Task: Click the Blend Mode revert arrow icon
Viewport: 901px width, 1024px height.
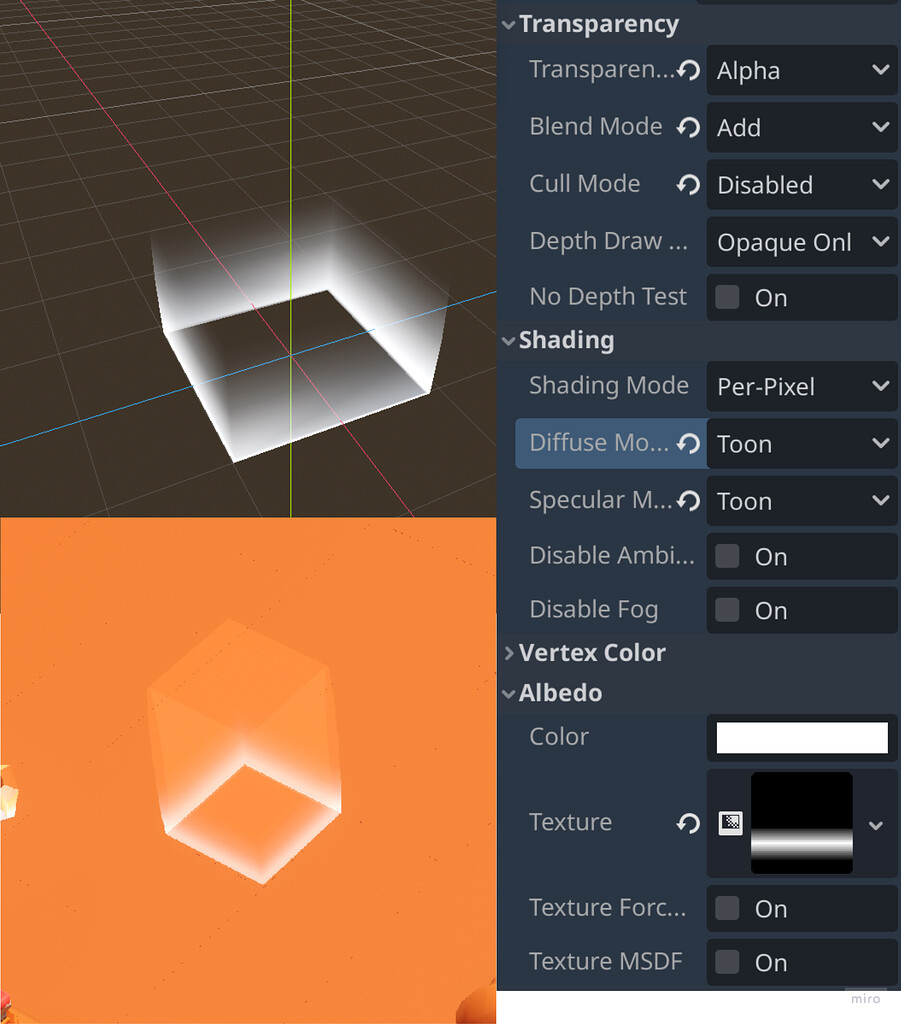Action: coord(688,127)
